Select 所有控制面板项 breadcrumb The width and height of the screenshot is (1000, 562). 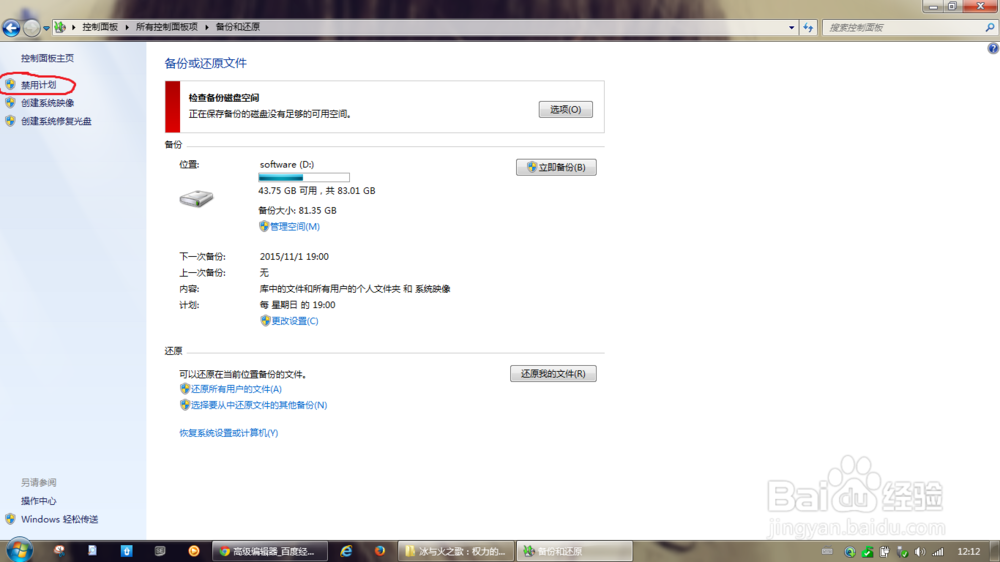click(x=166, y=27)
